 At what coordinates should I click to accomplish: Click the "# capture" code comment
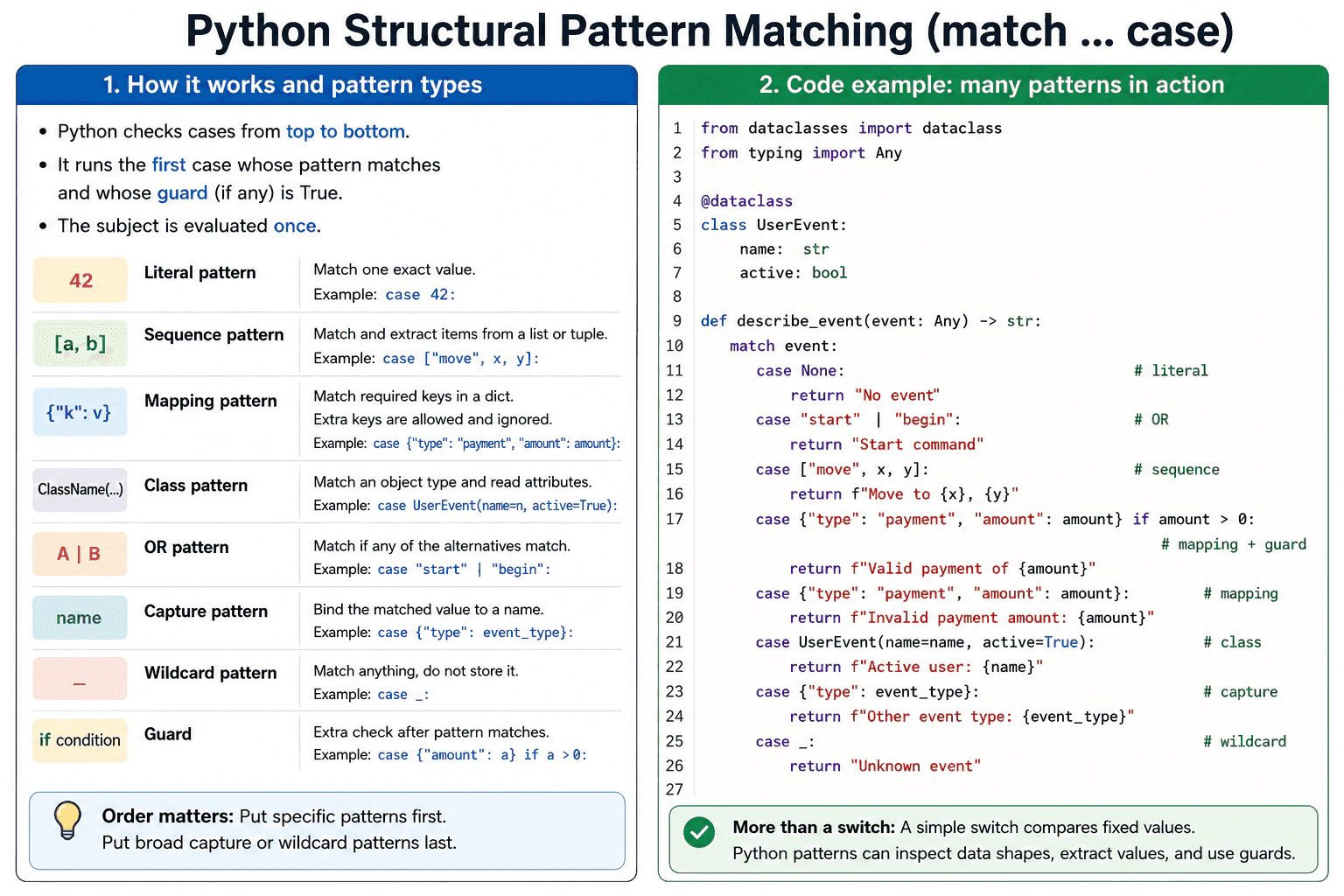point(1241,692)
